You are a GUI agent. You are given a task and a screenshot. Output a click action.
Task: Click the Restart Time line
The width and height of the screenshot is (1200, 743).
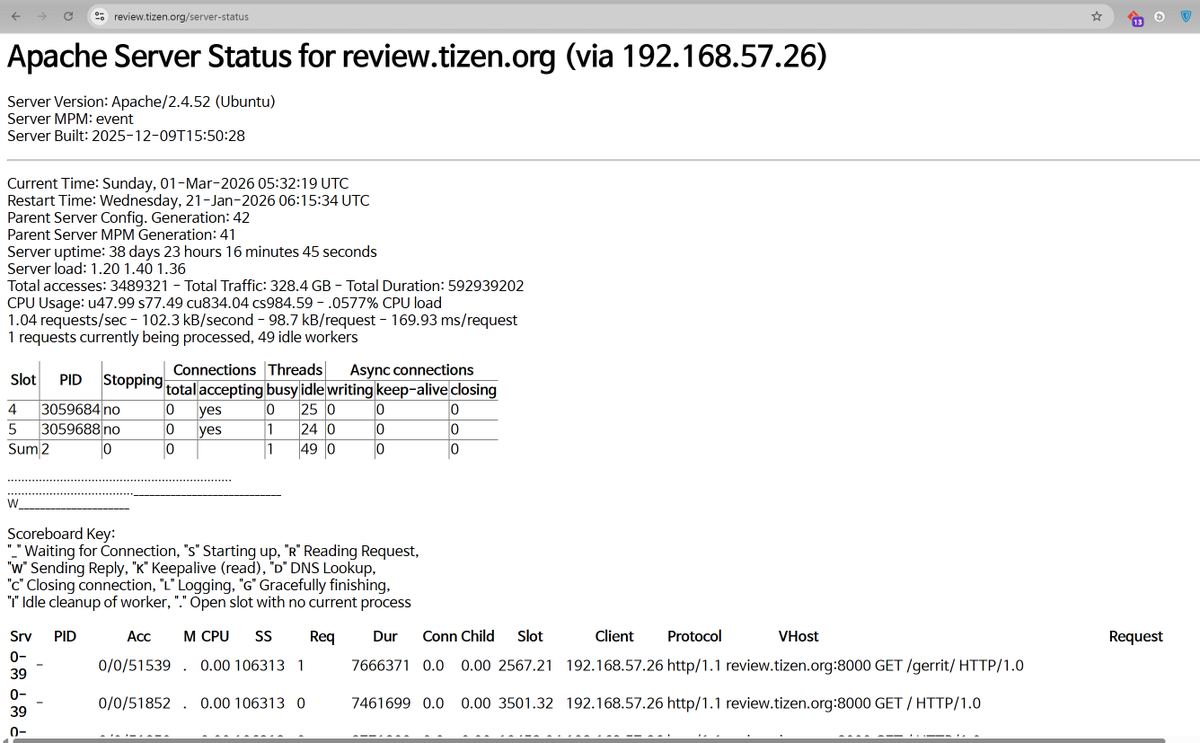pos(188,200)
